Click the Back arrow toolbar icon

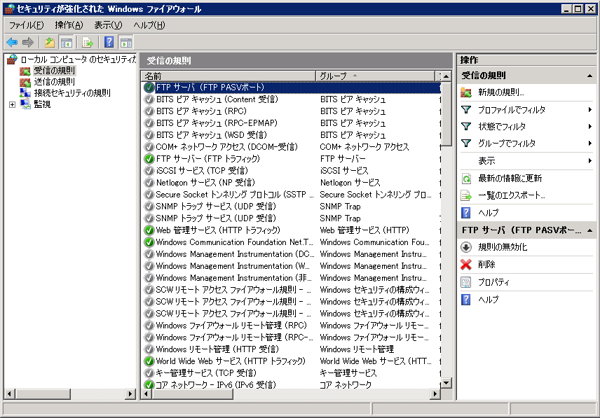(x=12, y=42)
